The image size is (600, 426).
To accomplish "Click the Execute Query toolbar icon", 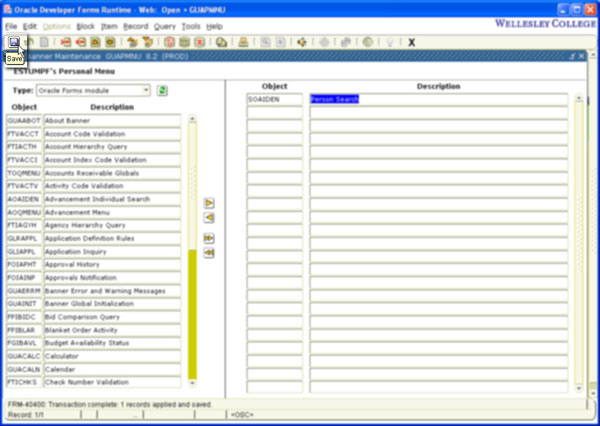I will pos(184,42).
